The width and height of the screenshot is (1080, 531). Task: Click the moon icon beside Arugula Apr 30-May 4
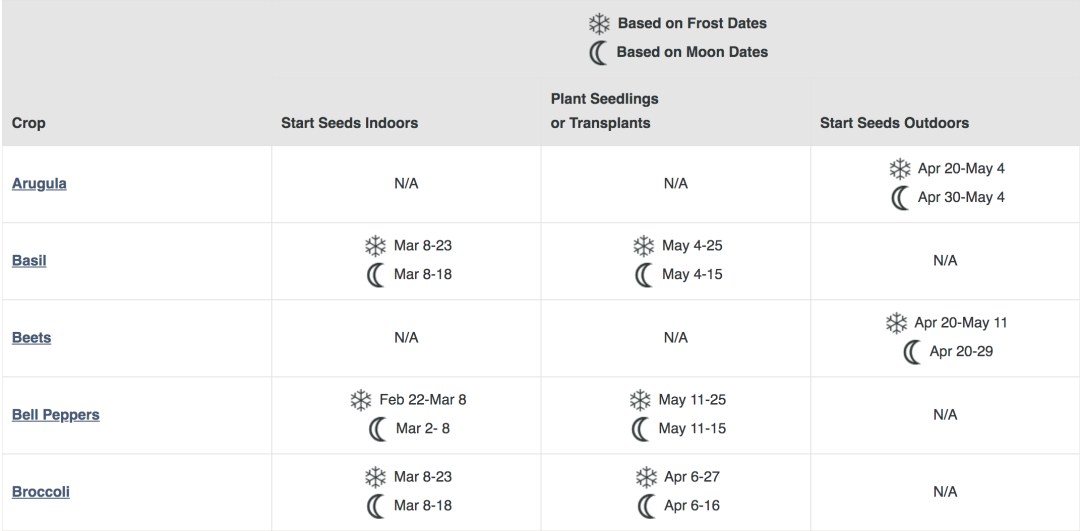coord(900,197)
